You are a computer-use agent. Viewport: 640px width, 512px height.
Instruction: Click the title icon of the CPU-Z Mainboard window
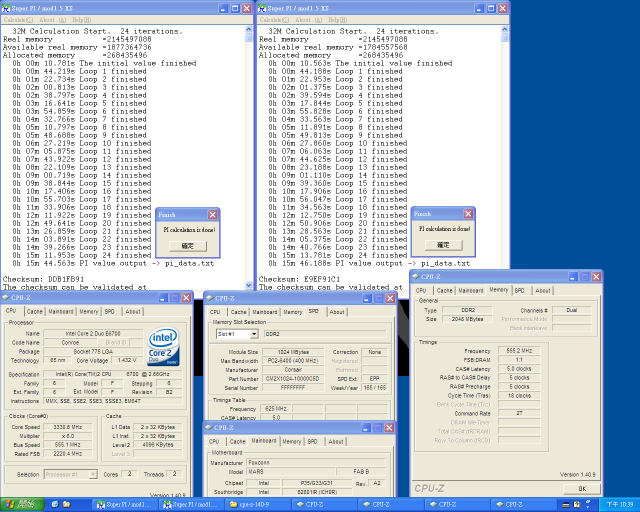coord(209,427)
